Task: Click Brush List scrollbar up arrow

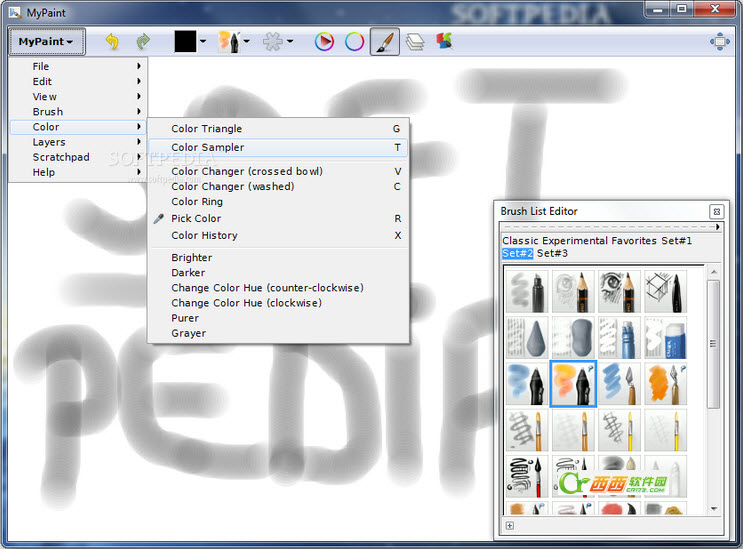Action: 714,272
